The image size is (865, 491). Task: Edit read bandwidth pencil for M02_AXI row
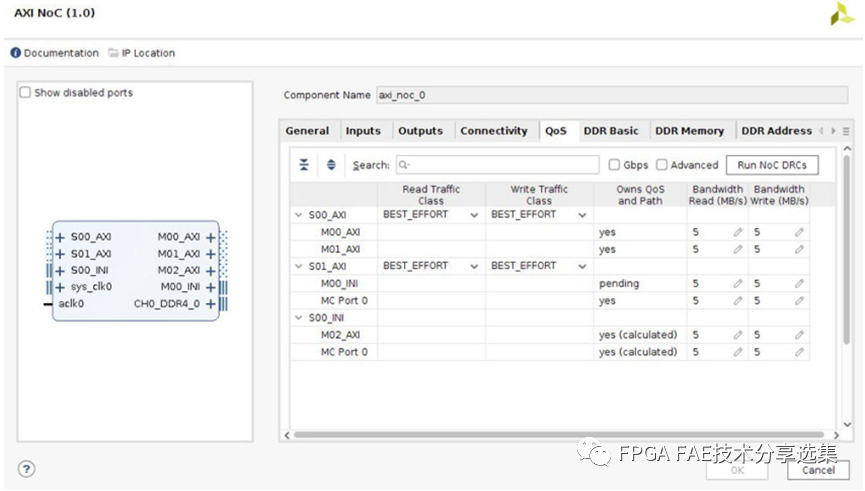(738, 335)
